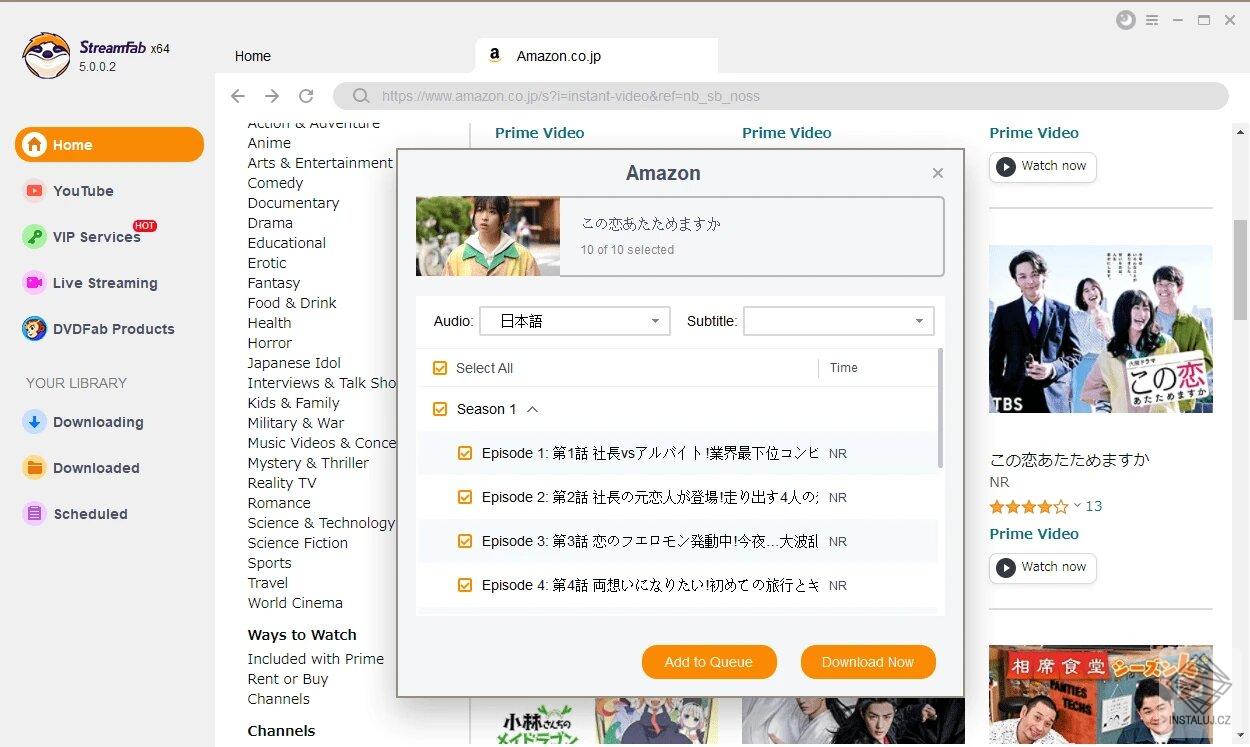Image resolution: width=1250 pixels, height=747 pixels.
Task: Open the 13 reviews count link
Action: [x=1094, y=506]
